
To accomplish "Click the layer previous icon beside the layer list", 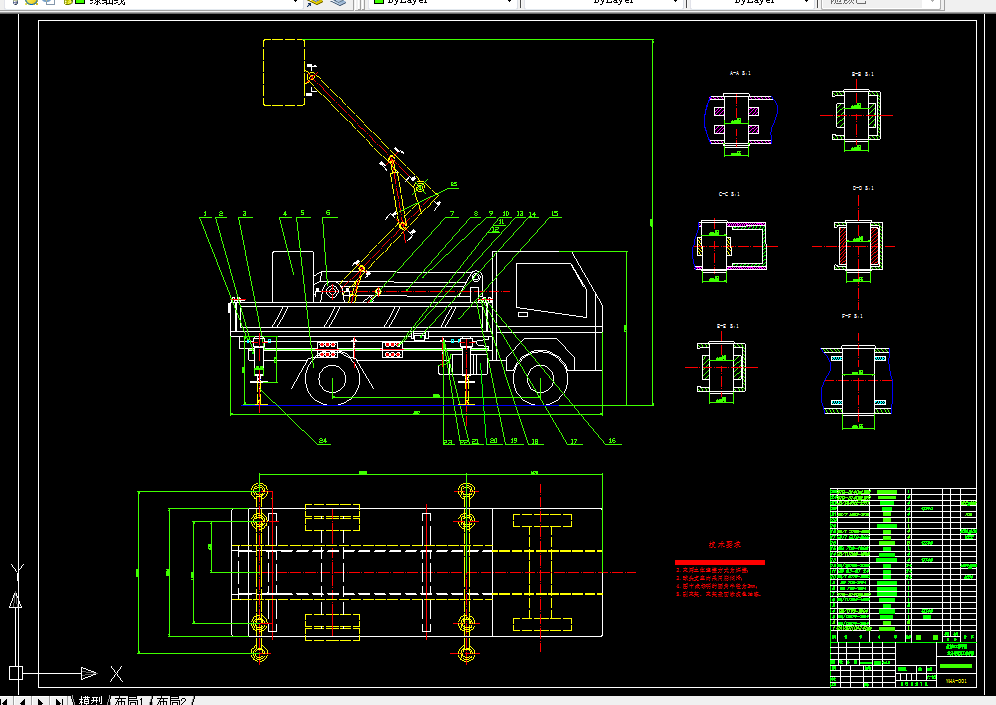I will (x=314, y=3).
